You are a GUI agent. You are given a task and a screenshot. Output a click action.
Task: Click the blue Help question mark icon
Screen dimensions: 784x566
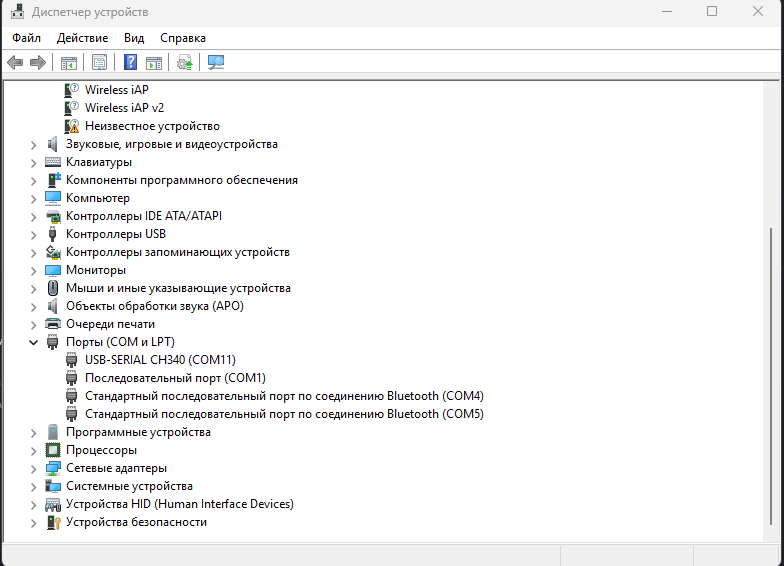[130, 62]
